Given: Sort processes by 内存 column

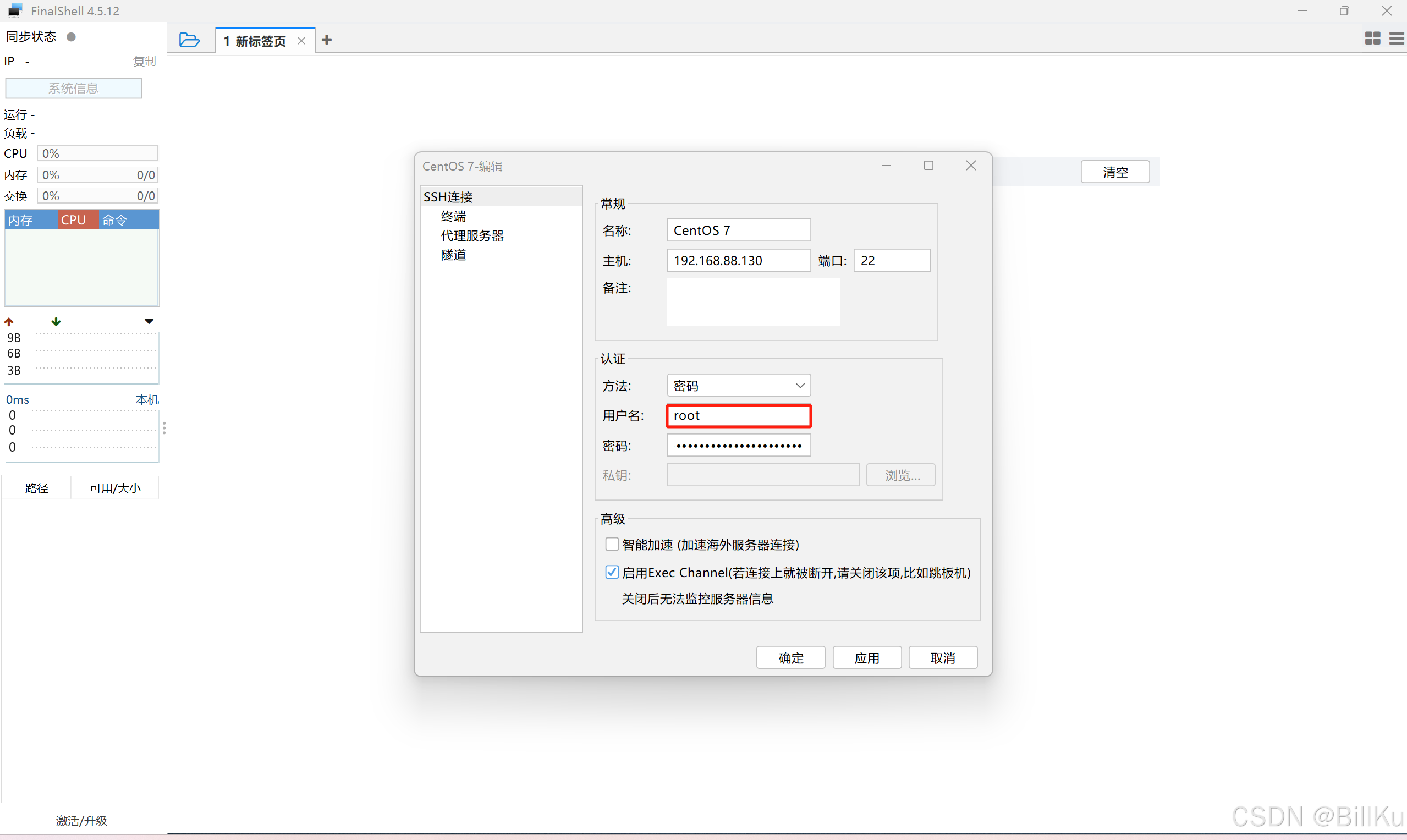Looking at the screenshot, I should 31,219.
